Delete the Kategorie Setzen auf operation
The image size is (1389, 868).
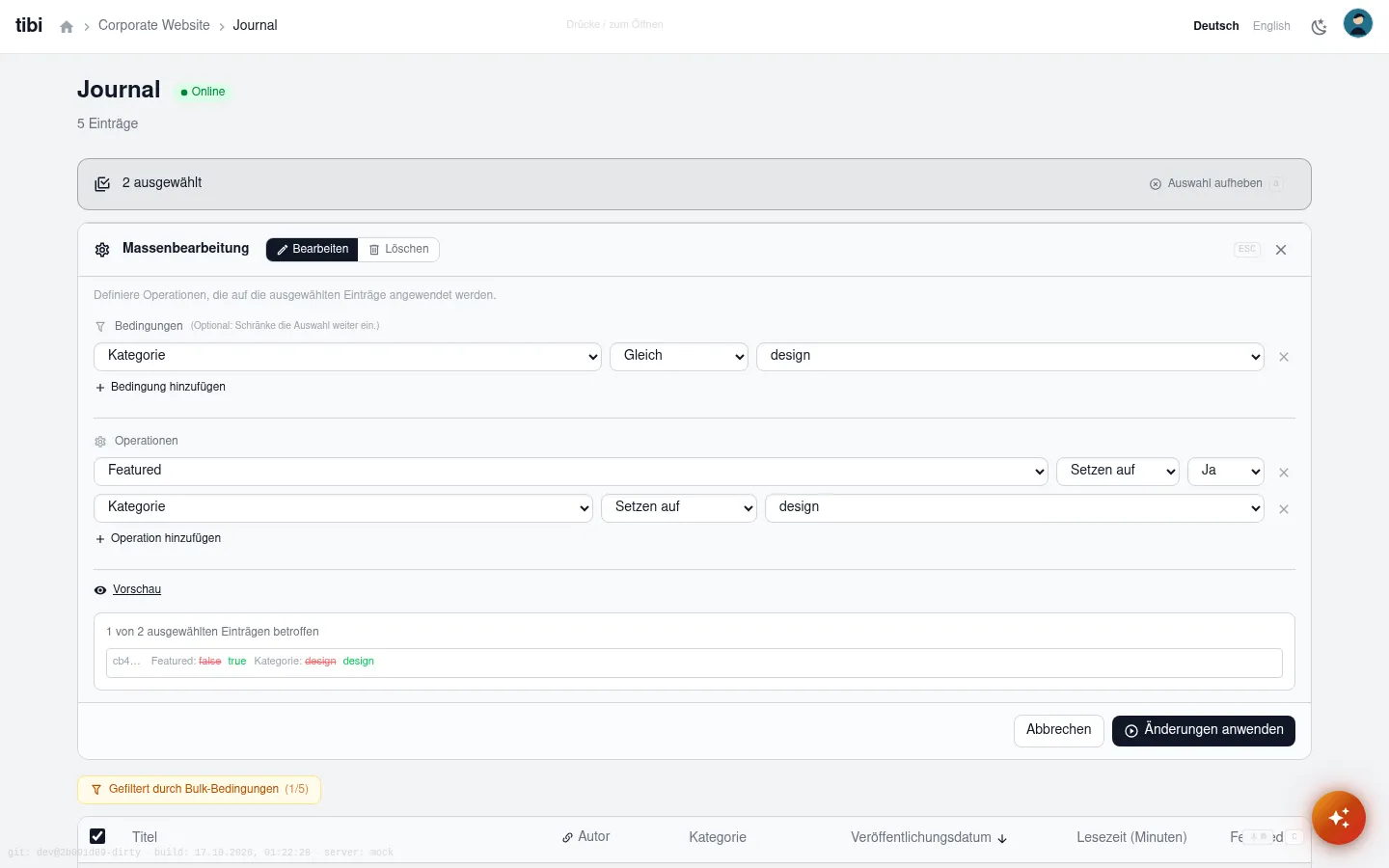tap(1284, 509)
